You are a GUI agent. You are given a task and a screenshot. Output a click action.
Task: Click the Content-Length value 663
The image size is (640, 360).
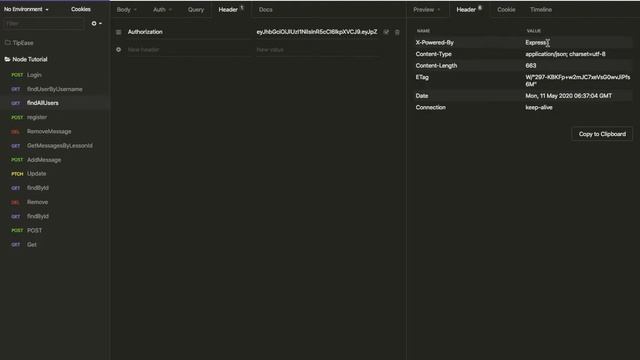(531, 65)
